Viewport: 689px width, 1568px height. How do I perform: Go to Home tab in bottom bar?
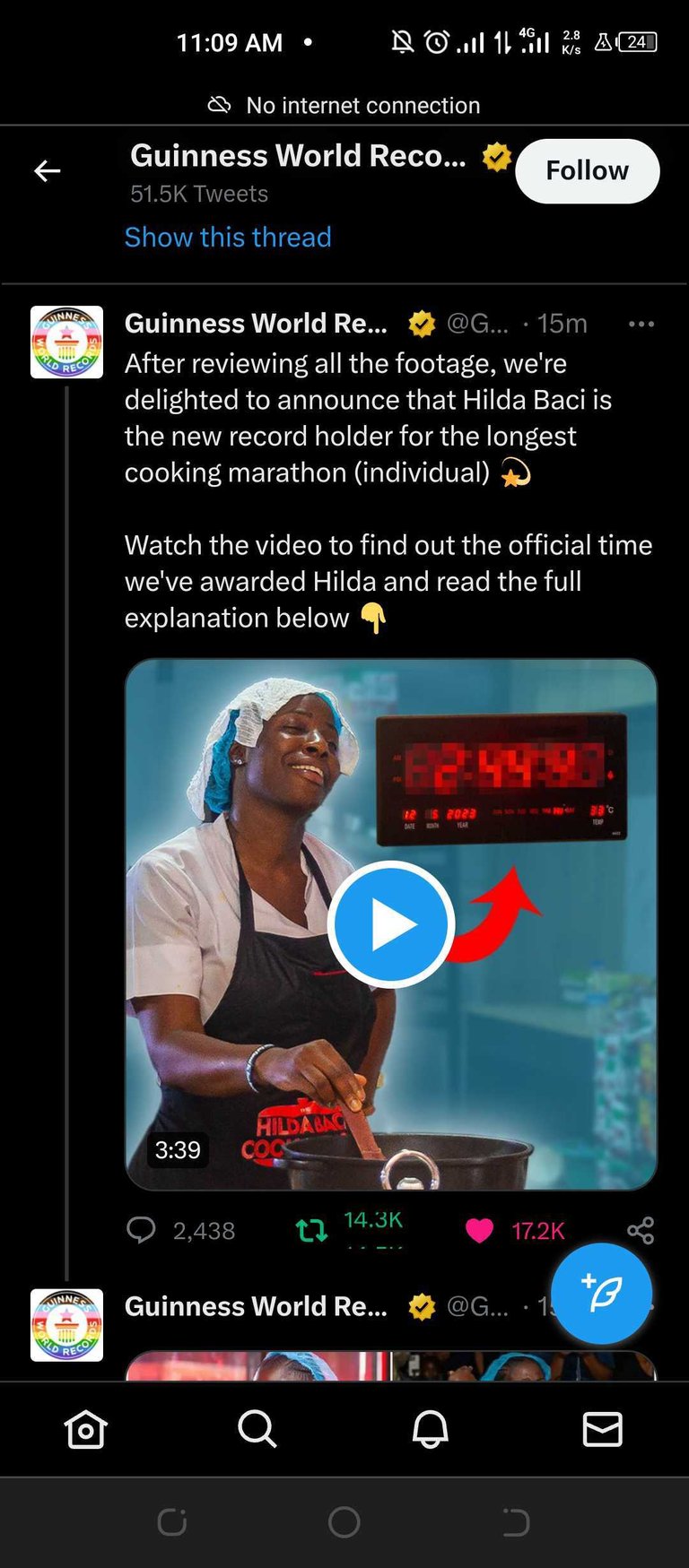(86, 1429)
